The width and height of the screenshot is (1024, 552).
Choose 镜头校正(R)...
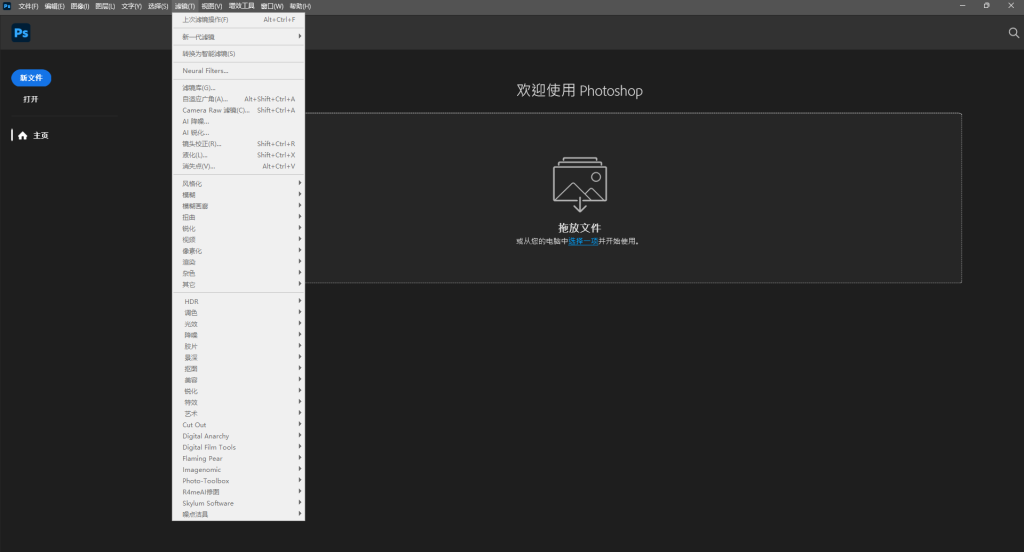pyautogui.click(x=238, y=144)
